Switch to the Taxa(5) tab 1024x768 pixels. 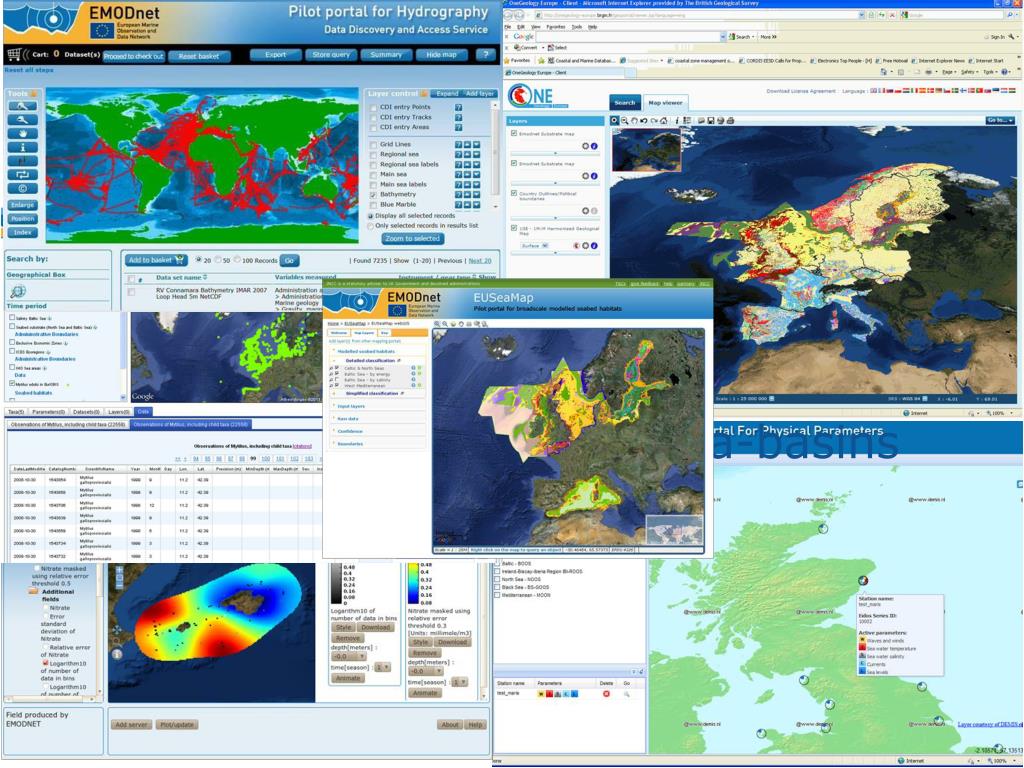coord(16,412)
